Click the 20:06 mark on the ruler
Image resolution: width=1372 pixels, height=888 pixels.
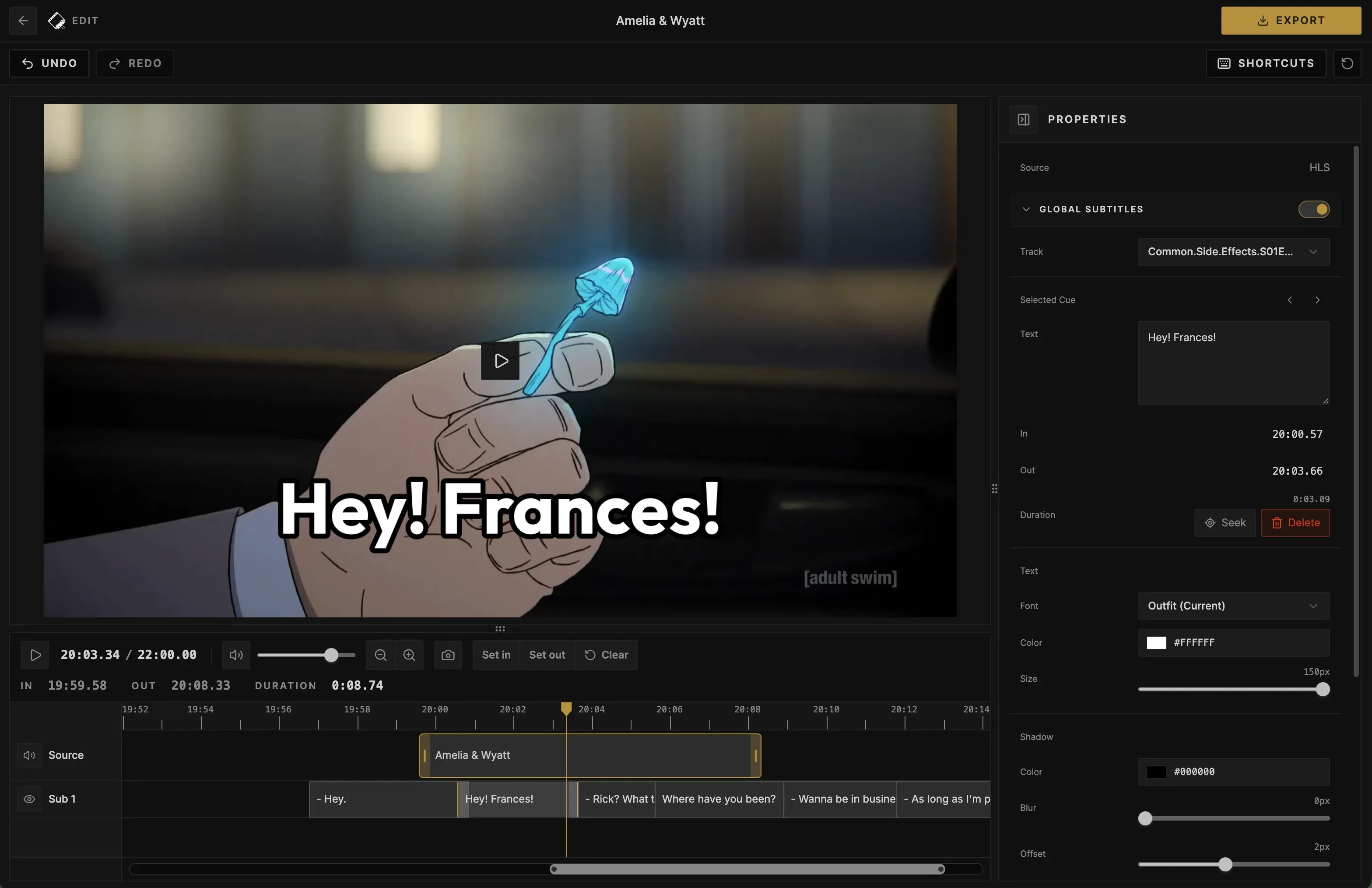[x=669, y=709]
